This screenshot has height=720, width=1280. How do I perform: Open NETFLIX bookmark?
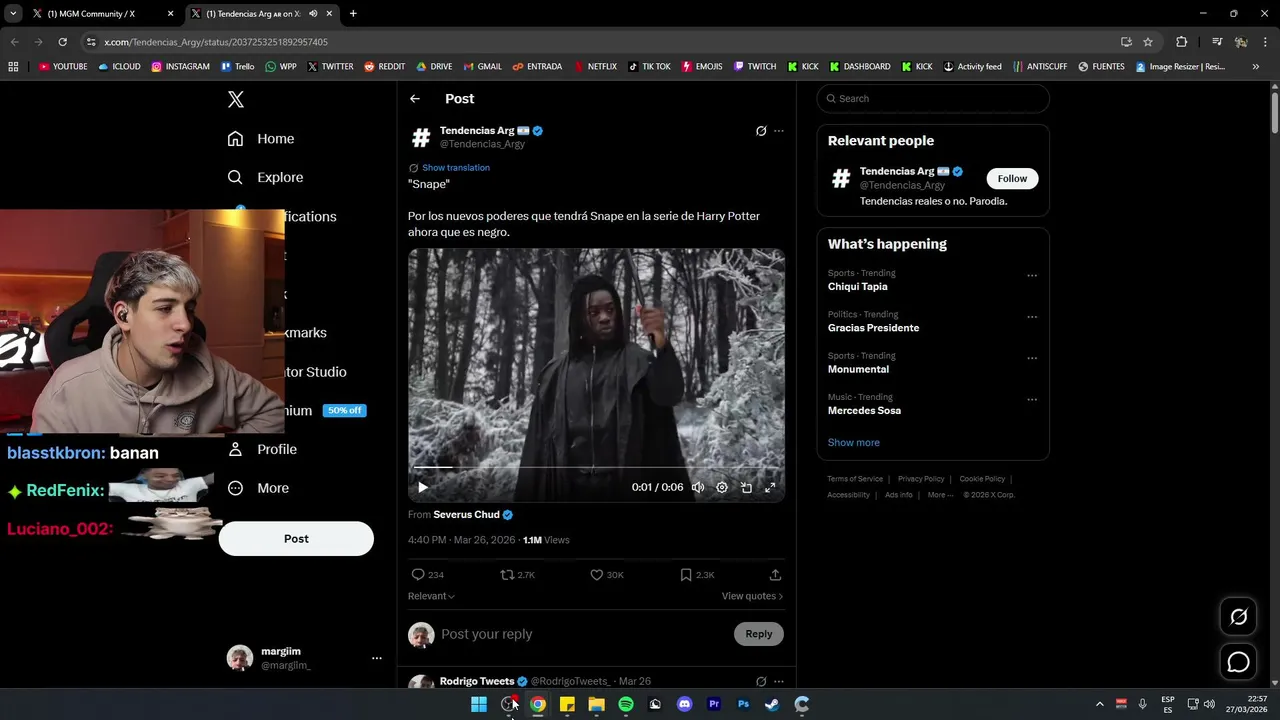pos(595,67)
